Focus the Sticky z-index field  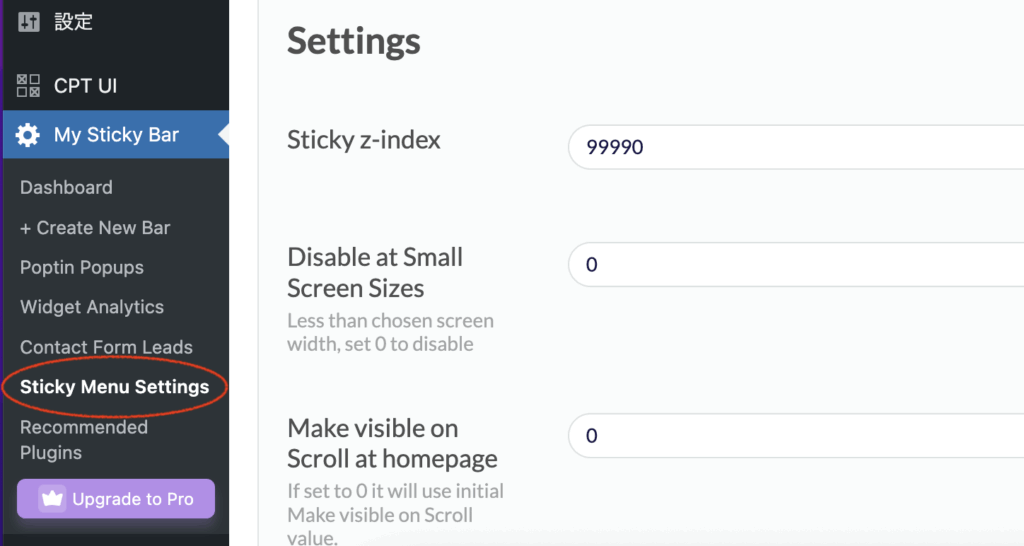[796, 147]
